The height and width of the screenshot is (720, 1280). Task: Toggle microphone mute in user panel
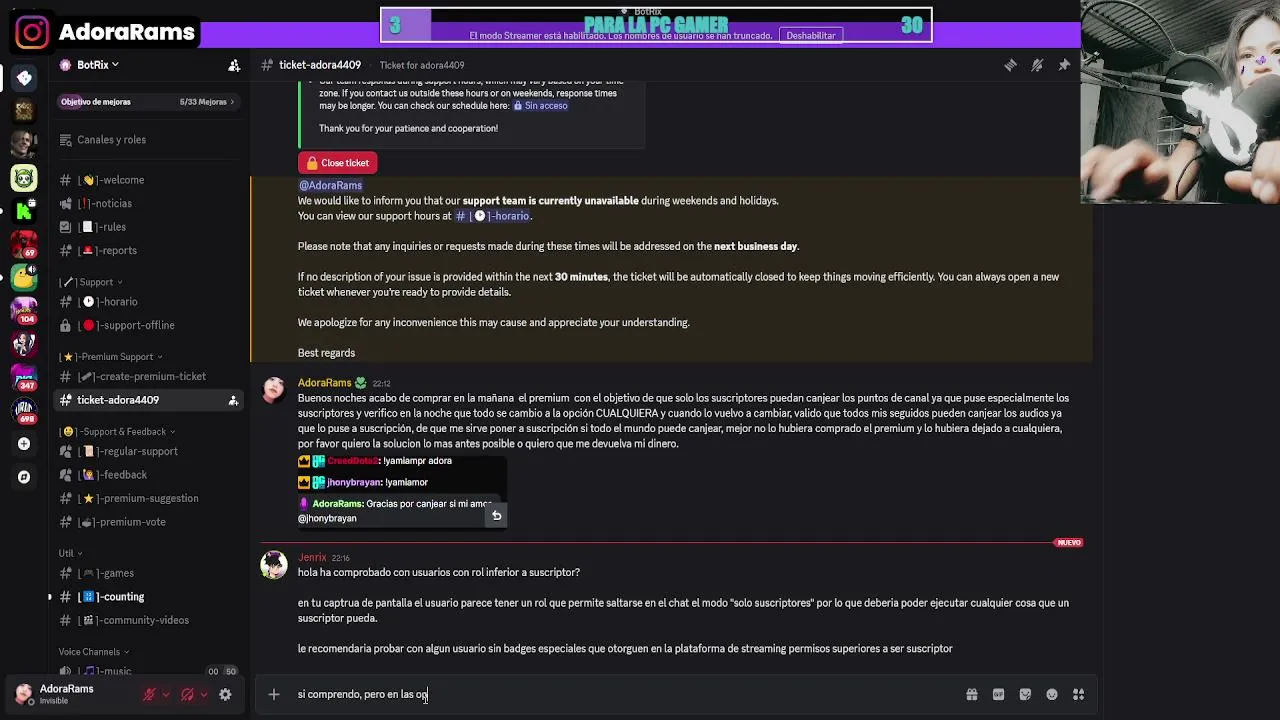point(149,694)
